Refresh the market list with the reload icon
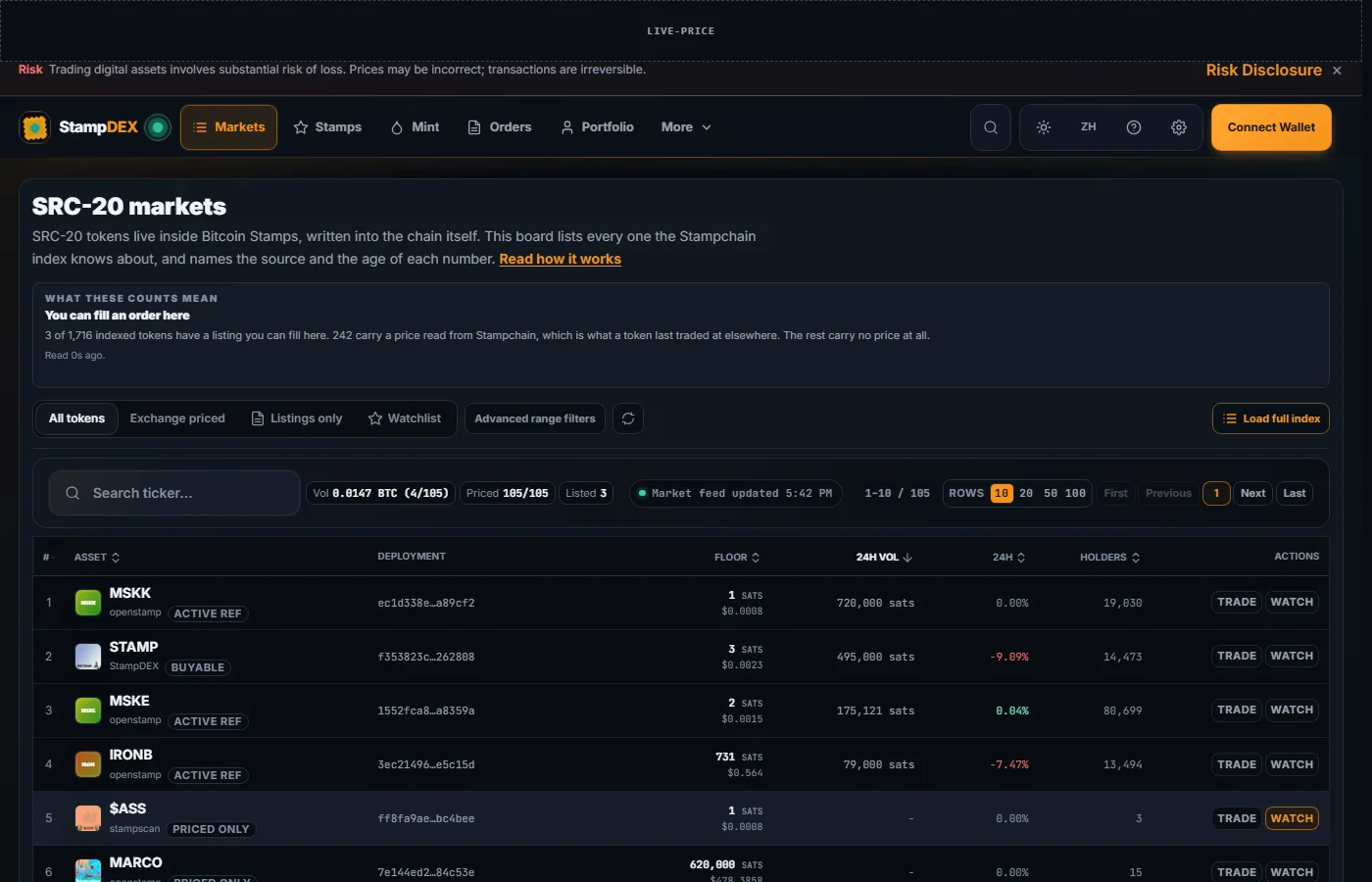 click(x=628, y=418)
